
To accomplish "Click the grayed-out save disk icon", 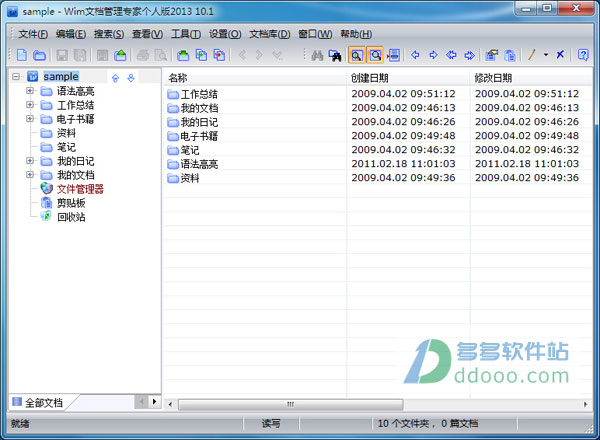I will click(62, 55).
